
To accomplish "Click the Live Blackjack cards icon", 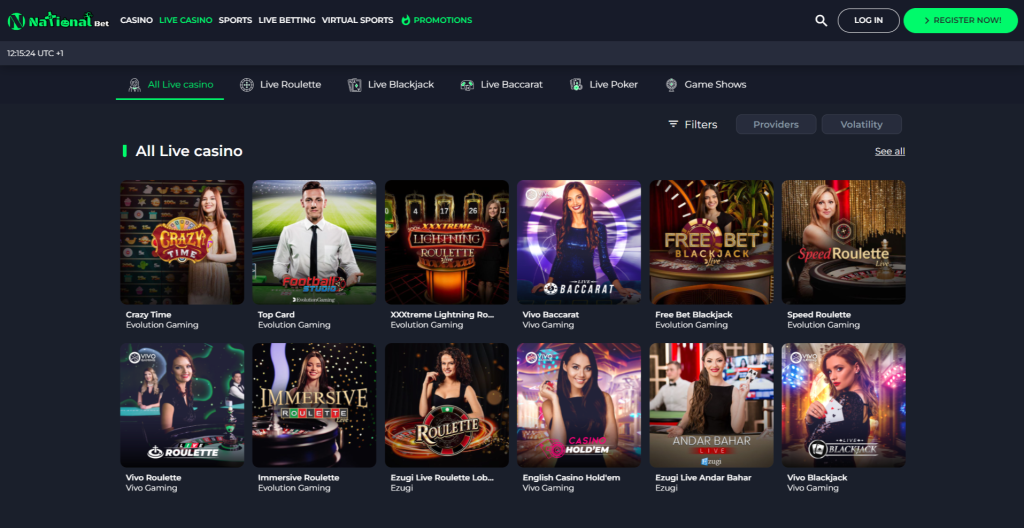I will point(355,85).
